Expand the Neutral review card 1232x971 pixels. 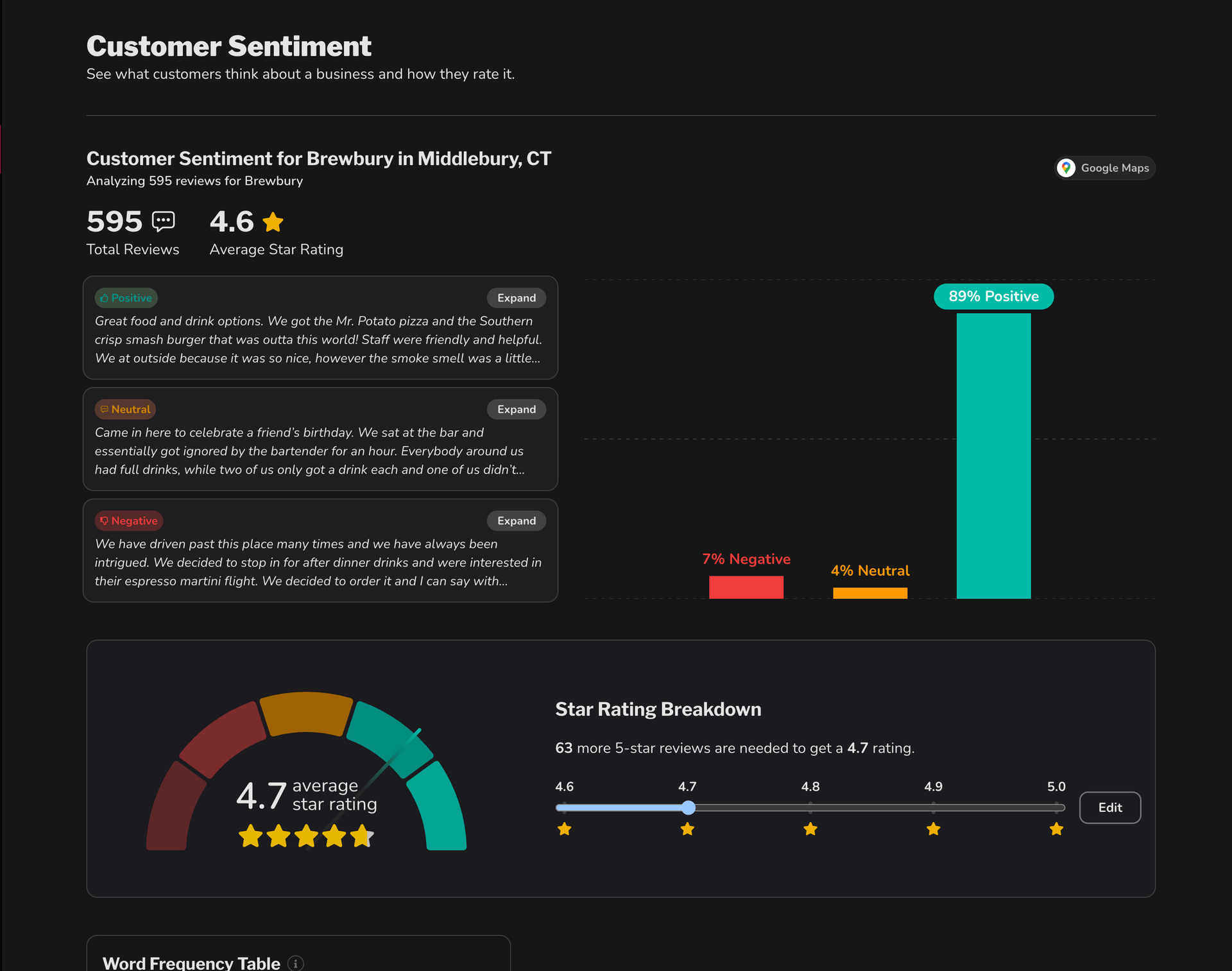pyautogui.click(x=517, y=409)
